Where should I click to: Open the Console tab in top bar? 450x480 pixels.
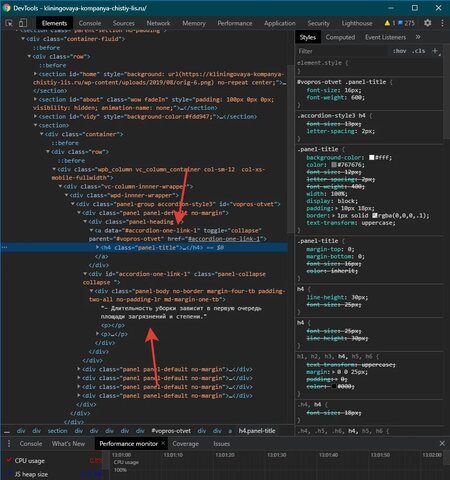pos(90,23)
